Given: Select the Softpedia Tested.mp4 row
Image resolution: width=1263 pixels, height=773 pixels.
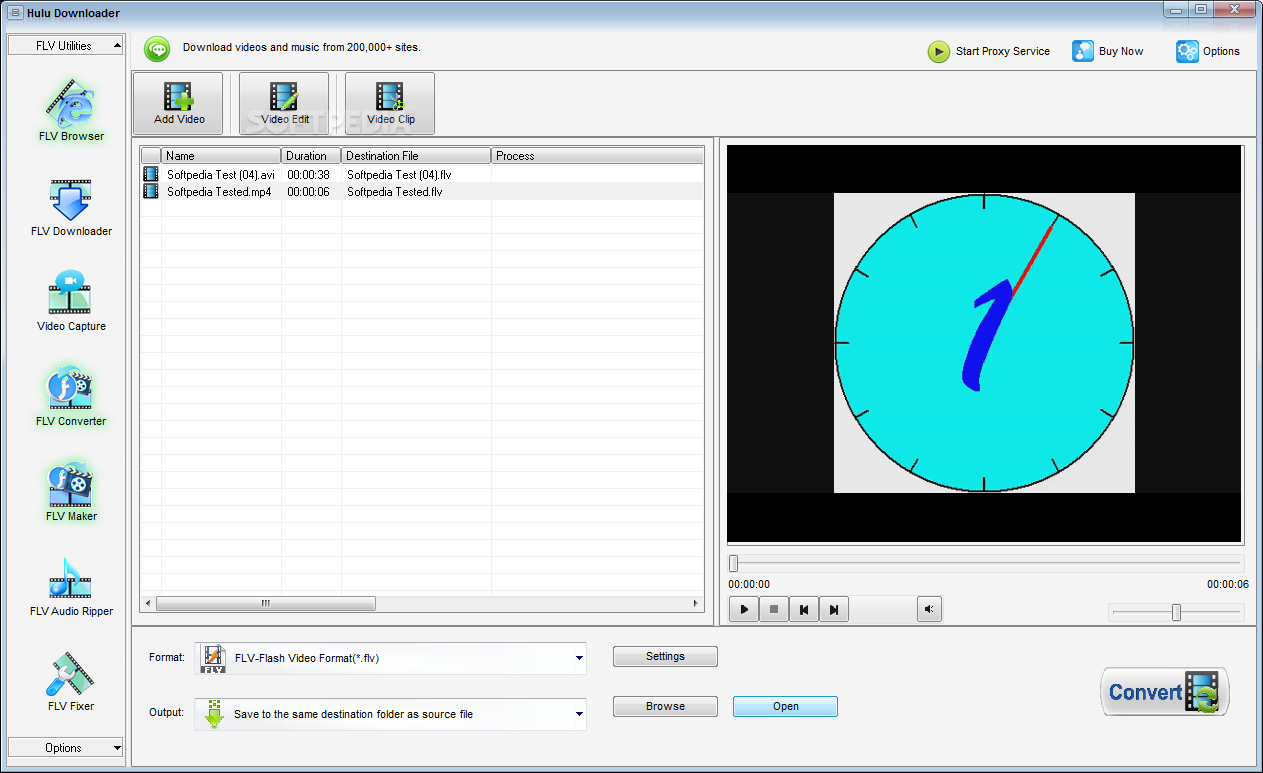Looking at the screenshot, I should [422, 191].
